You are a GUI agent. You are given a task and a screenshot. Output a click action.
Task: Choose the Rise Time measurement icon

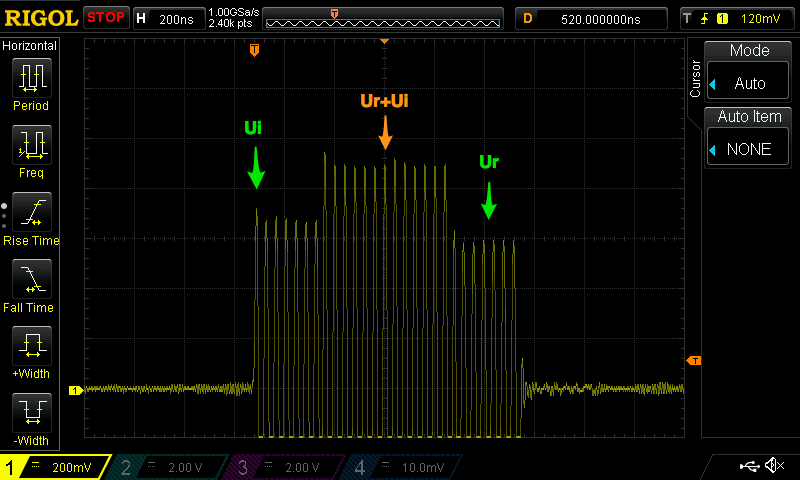[30, 213]
